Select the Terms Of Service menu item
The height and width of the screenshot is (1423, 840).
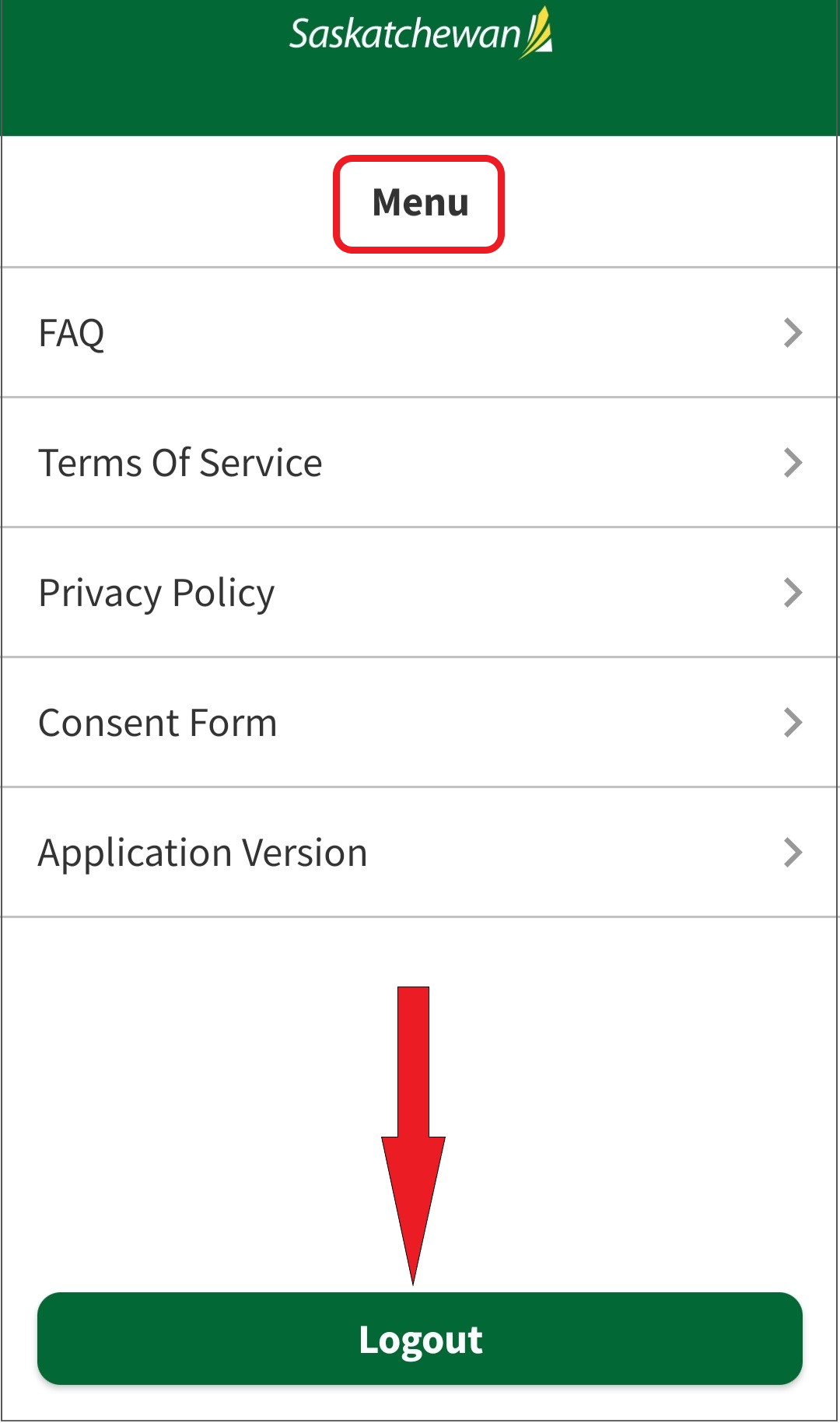tap(180, 463)
